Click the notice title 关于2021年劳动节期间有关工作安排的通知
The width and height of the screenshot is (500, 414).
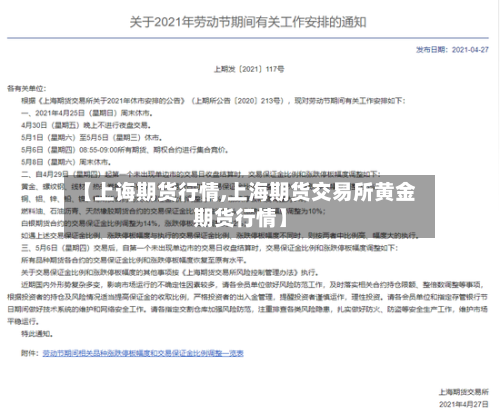pos(248,22)
